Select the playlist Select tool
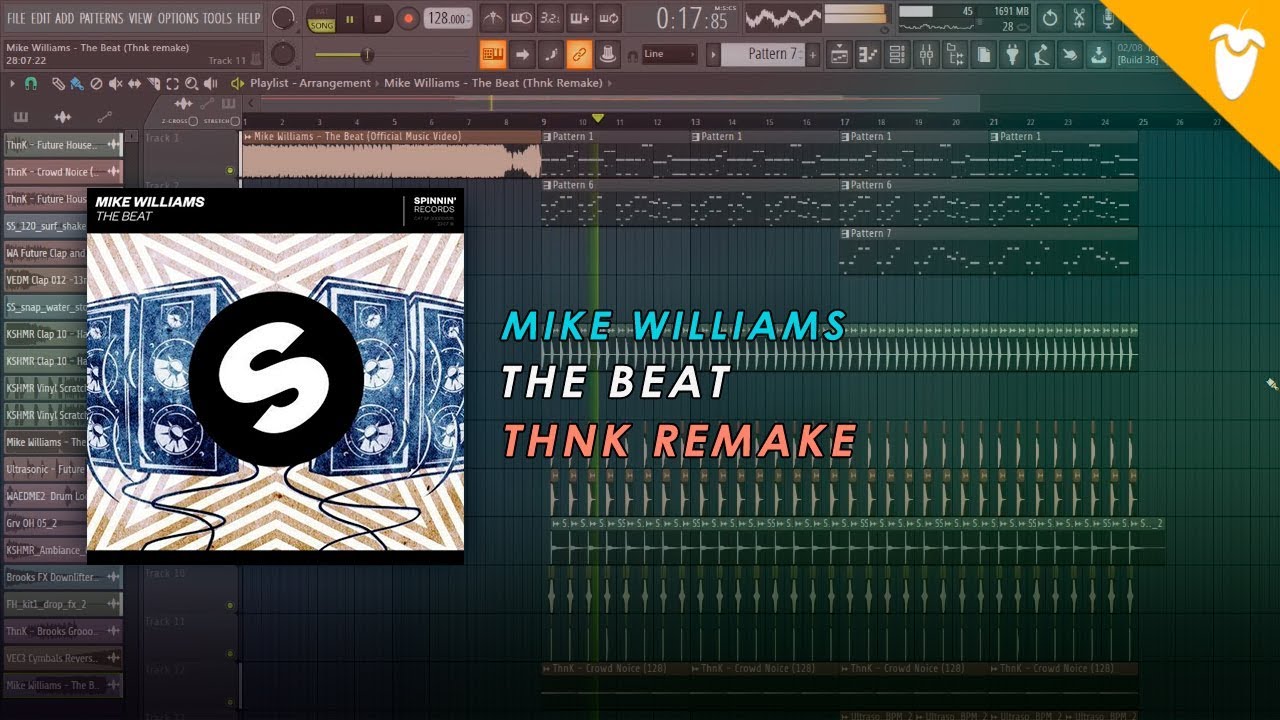 pyautogui.click(x=173, y=84)
